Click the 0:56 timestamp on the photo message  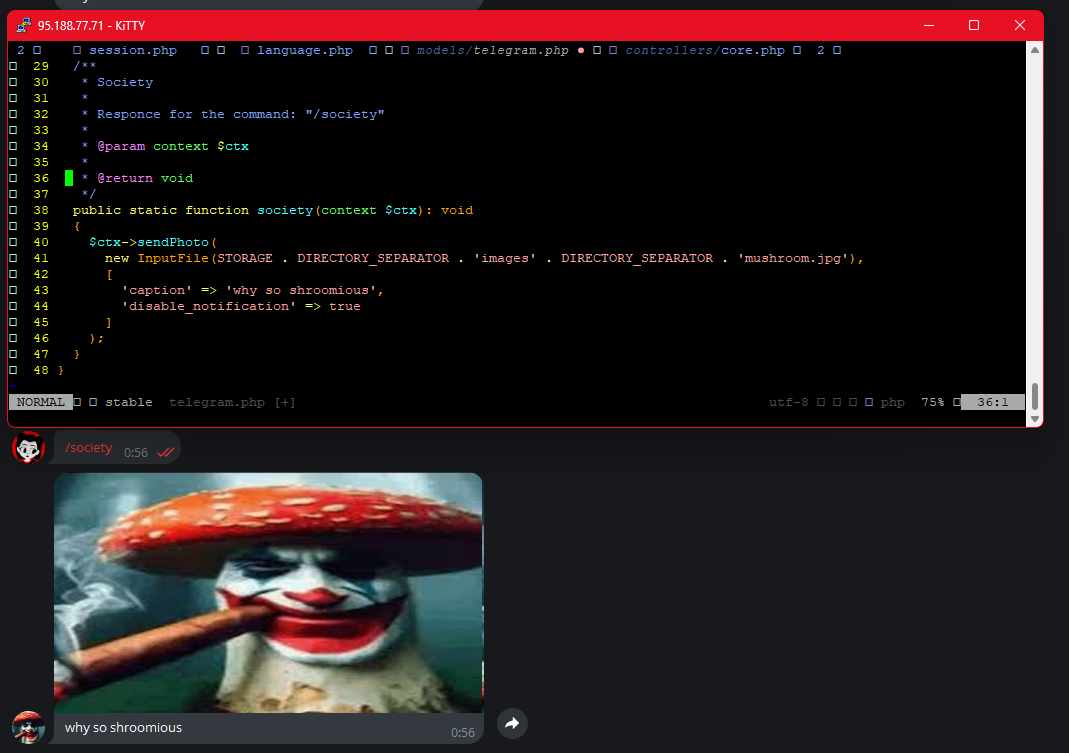point(462,733)
